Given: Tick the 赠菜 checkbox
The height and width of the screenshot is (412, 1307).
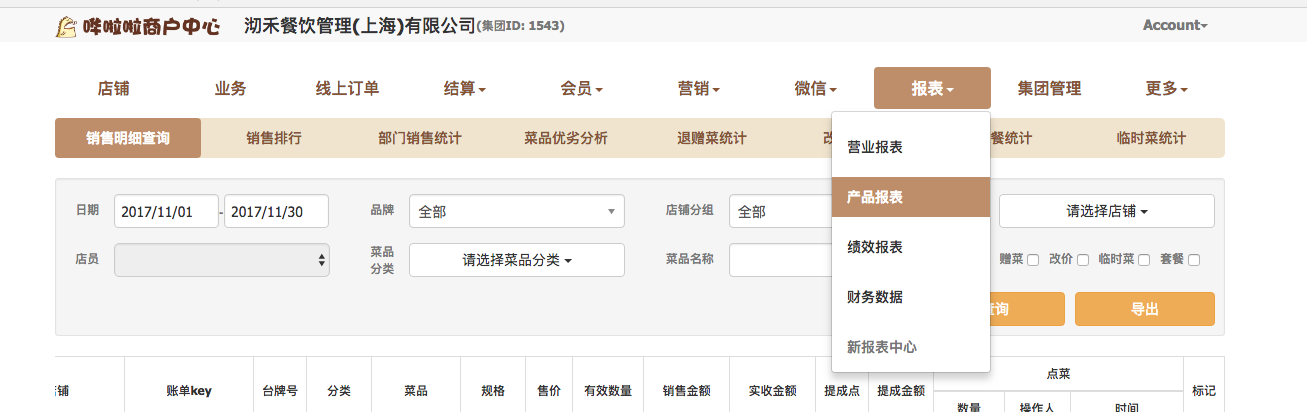Looking at the screenshot, I should pos(1033,260).
